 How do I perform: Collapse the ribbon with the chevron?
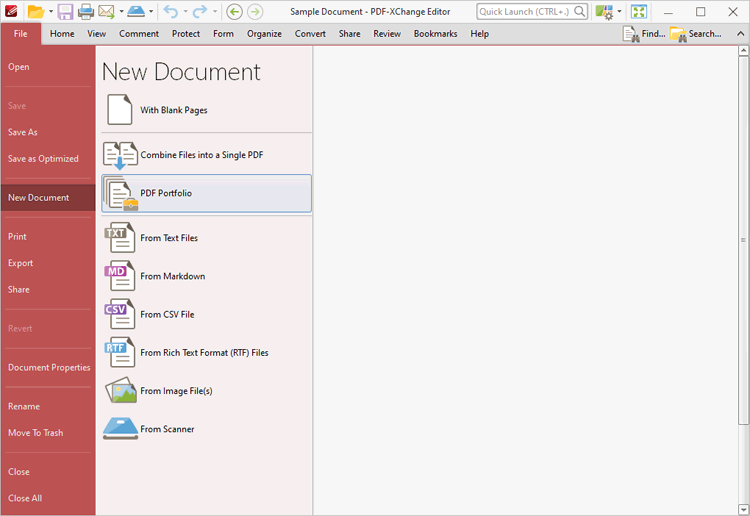pyautogui.click(x=740, y=33)
